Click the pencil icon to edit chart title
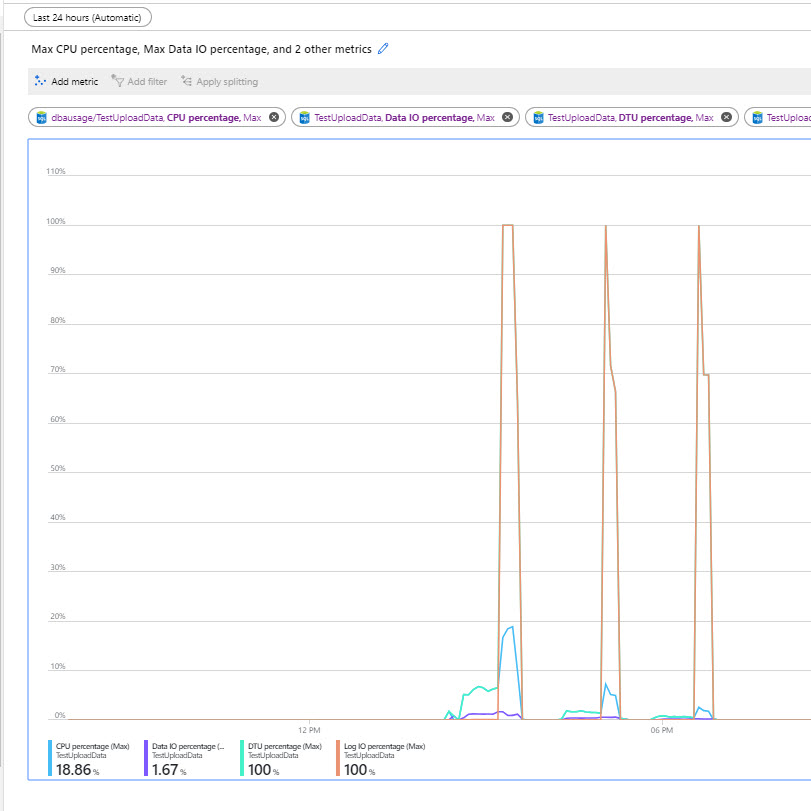Image resolution: width=811 pixels, height=811 pixels. click(x=383, y=49)
